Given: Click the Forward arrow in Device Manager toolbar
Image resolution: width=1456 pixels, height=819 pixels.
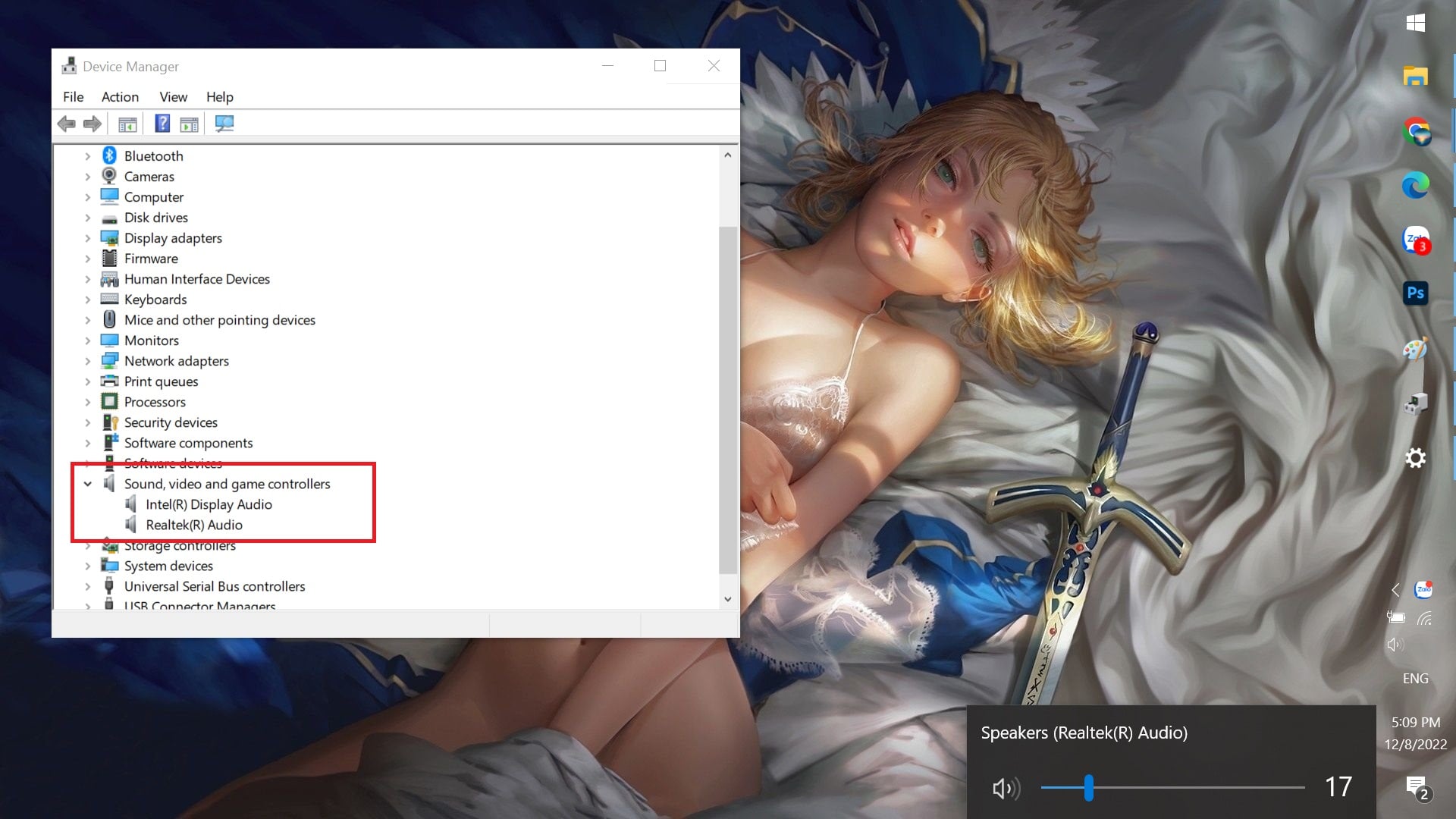Looking at the screenshot, I should (x=93, y=124).
